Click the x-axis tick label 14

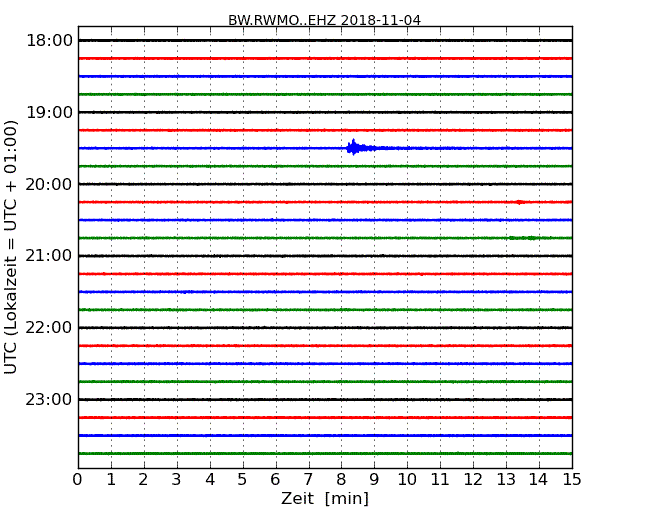538,480
